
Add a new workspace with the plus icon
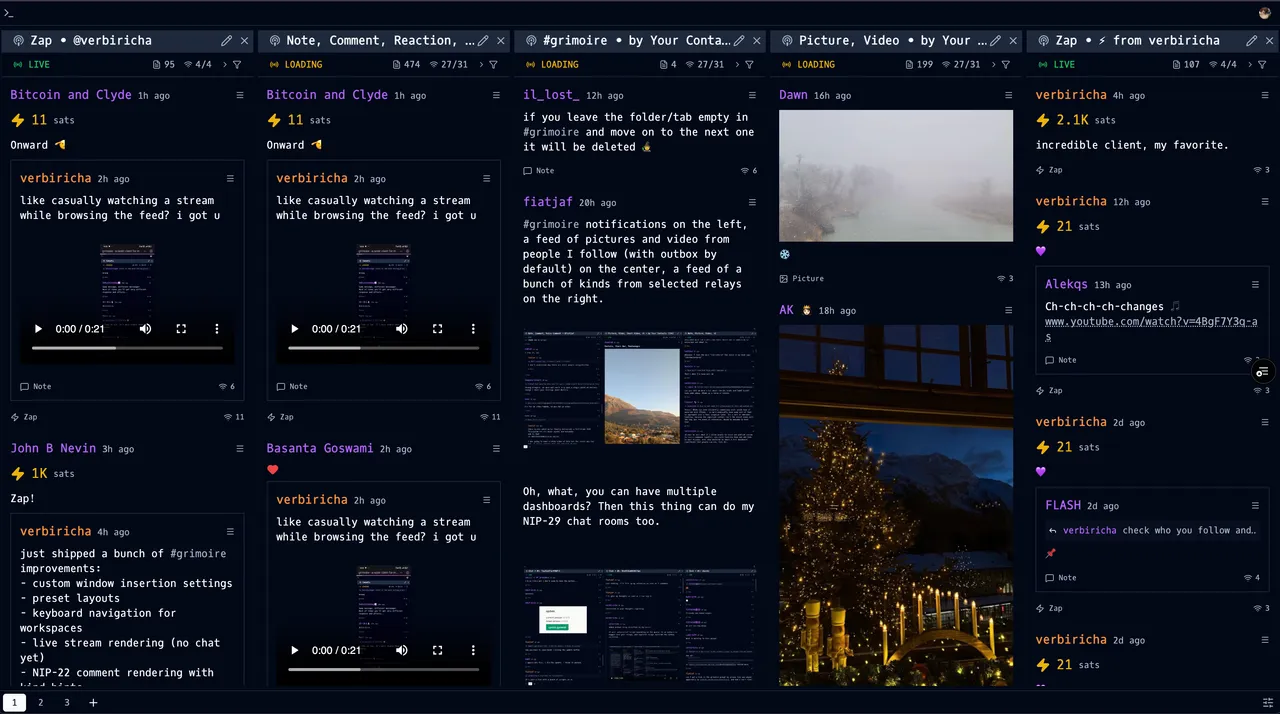(x=93, y=703)
